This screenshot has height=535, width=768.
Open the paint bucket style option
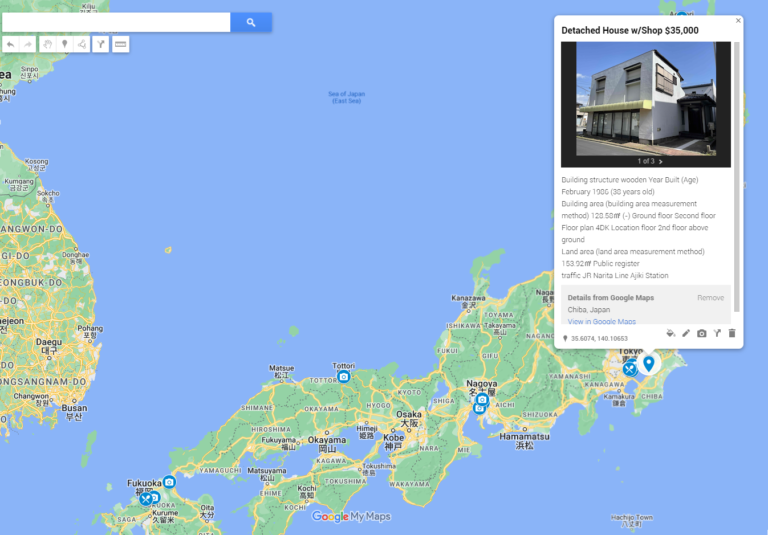point(670,333)
